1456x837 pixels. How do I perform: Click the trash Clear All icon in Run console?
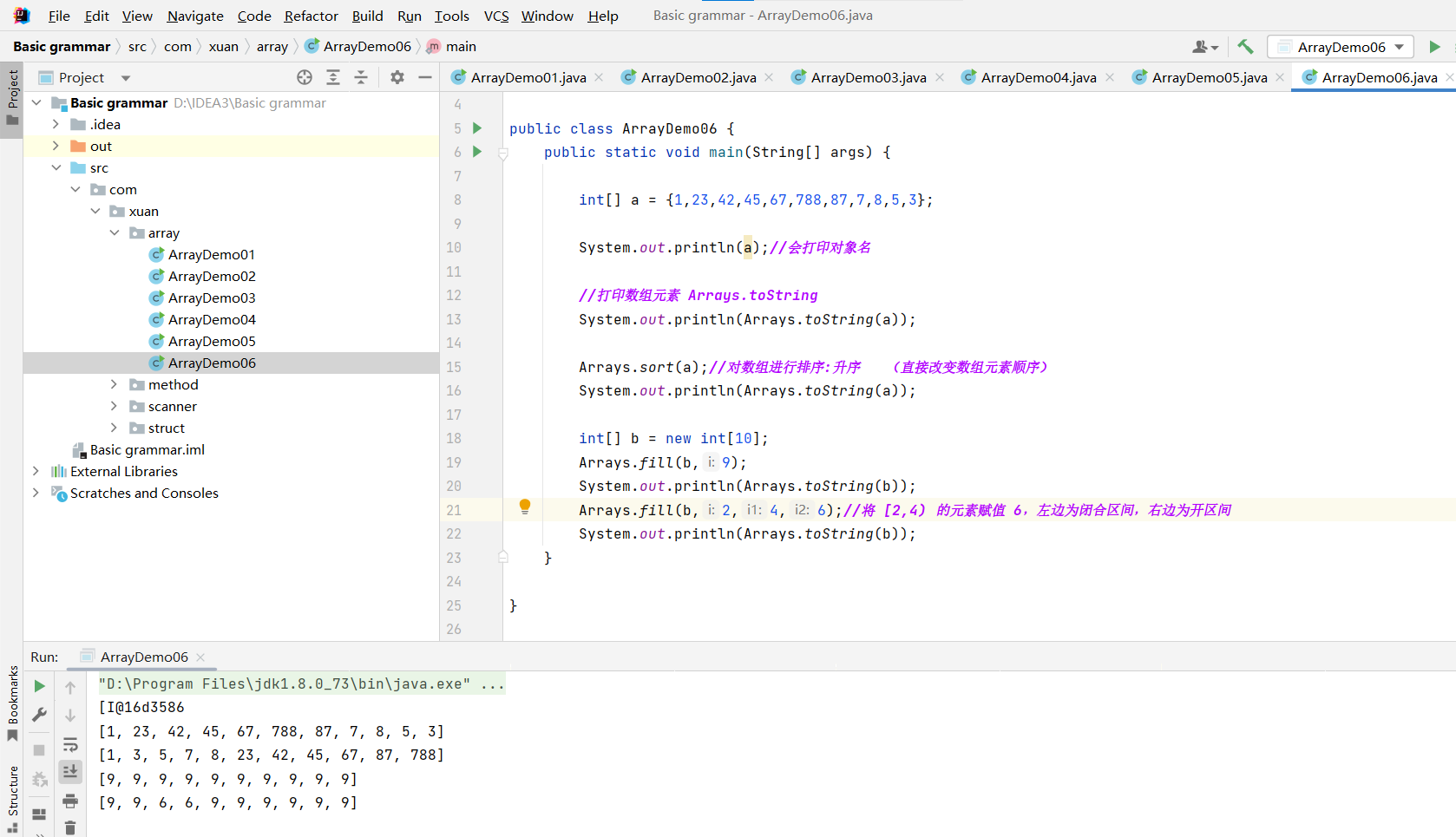70,827
